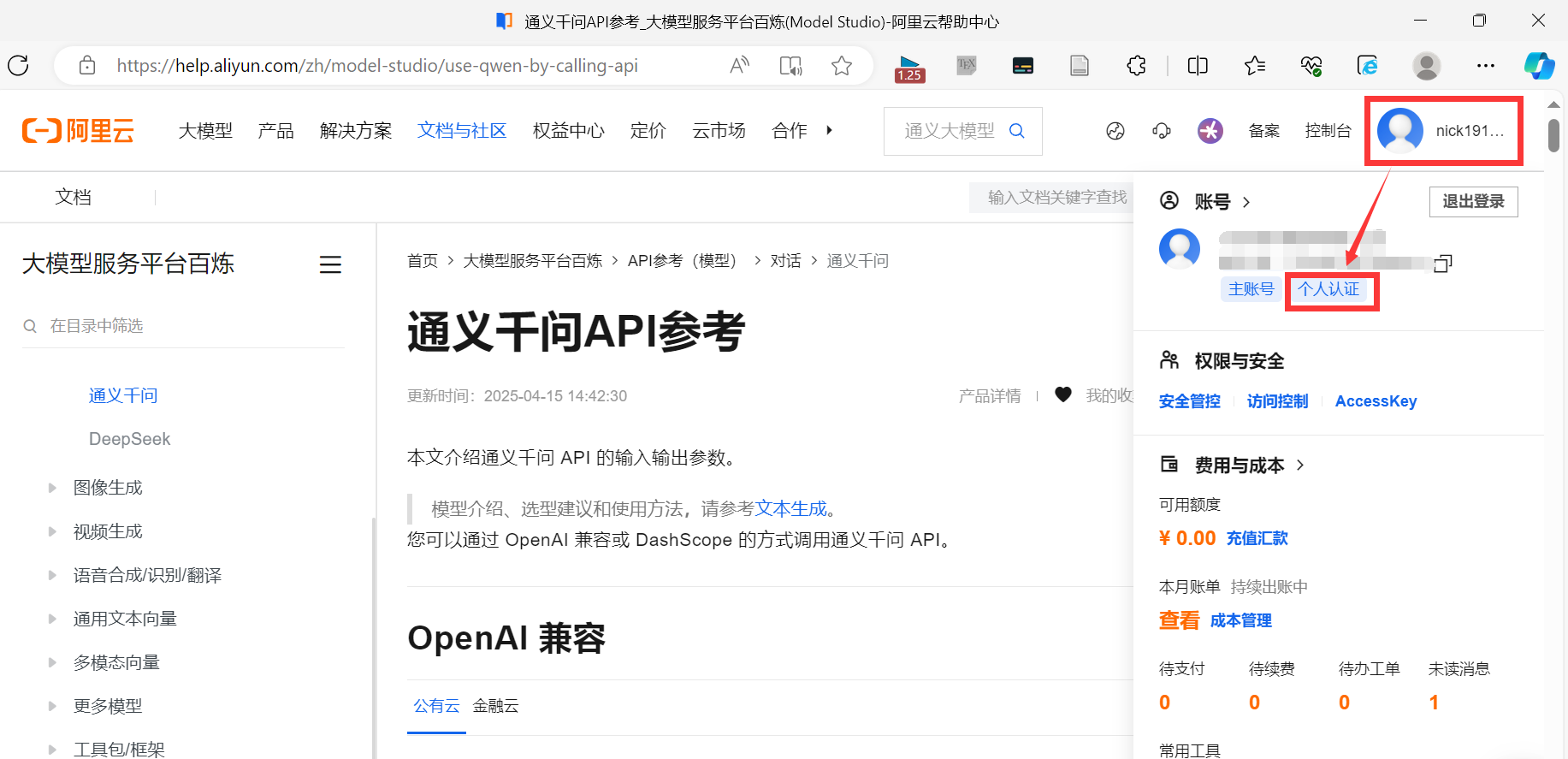Expand the 视频生成 tree item
1568x759 pixels.
click(52, 531)
